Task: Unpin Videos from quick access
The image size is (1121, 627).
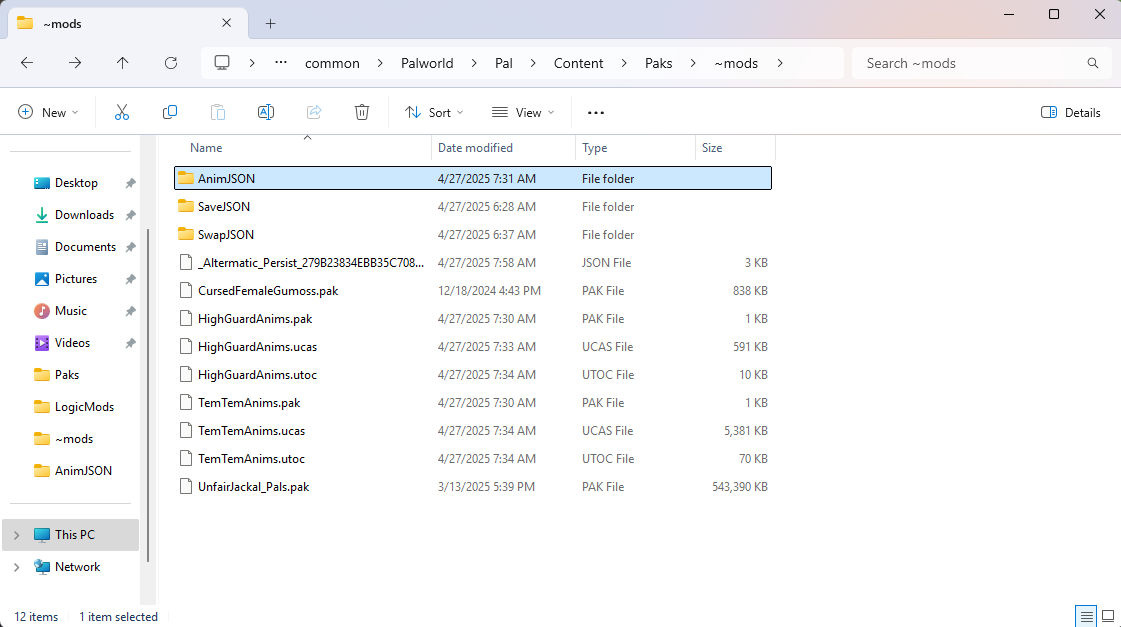Action: [130, 344]
